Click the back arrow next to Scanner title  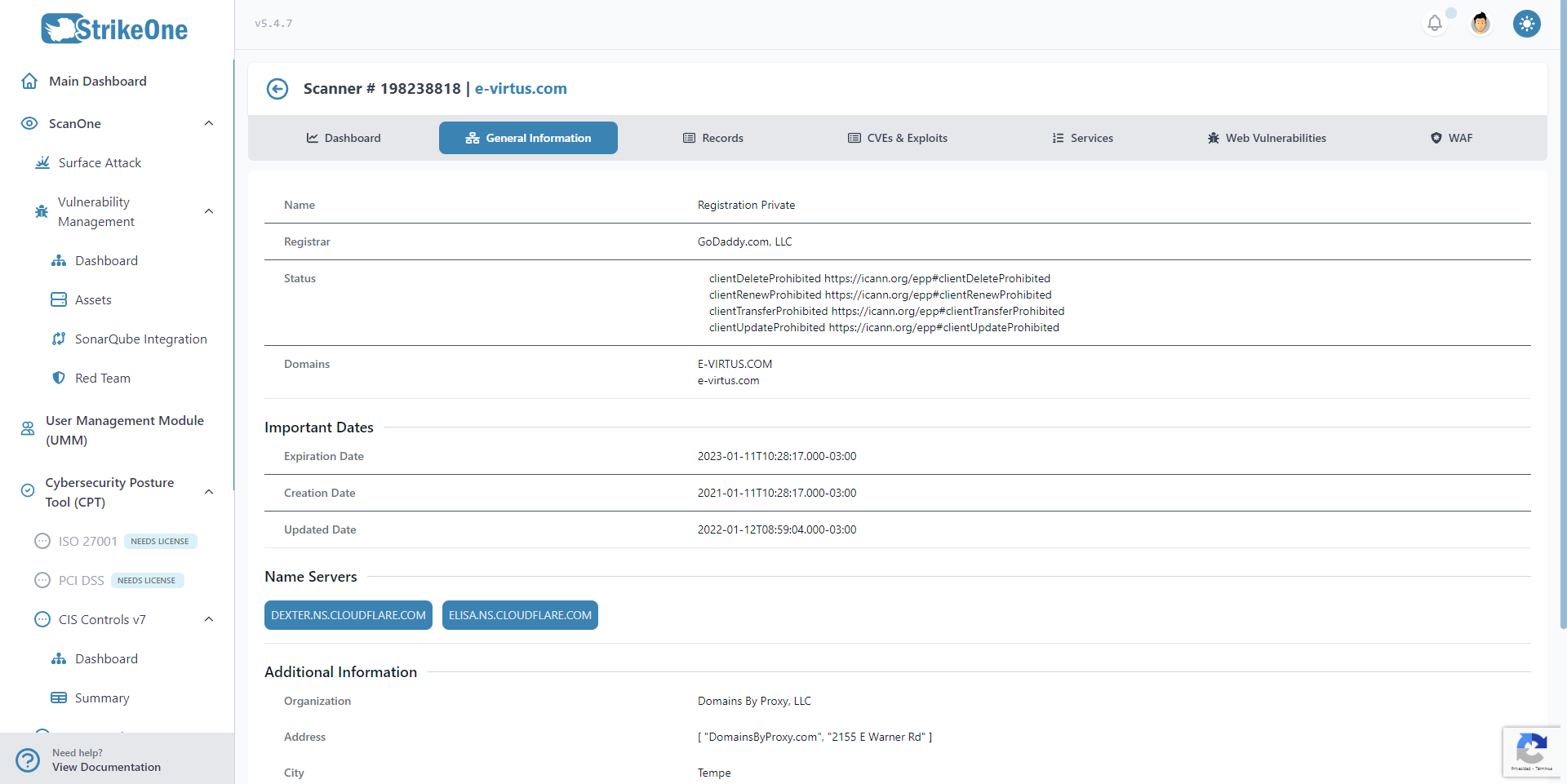click(277, 88)
